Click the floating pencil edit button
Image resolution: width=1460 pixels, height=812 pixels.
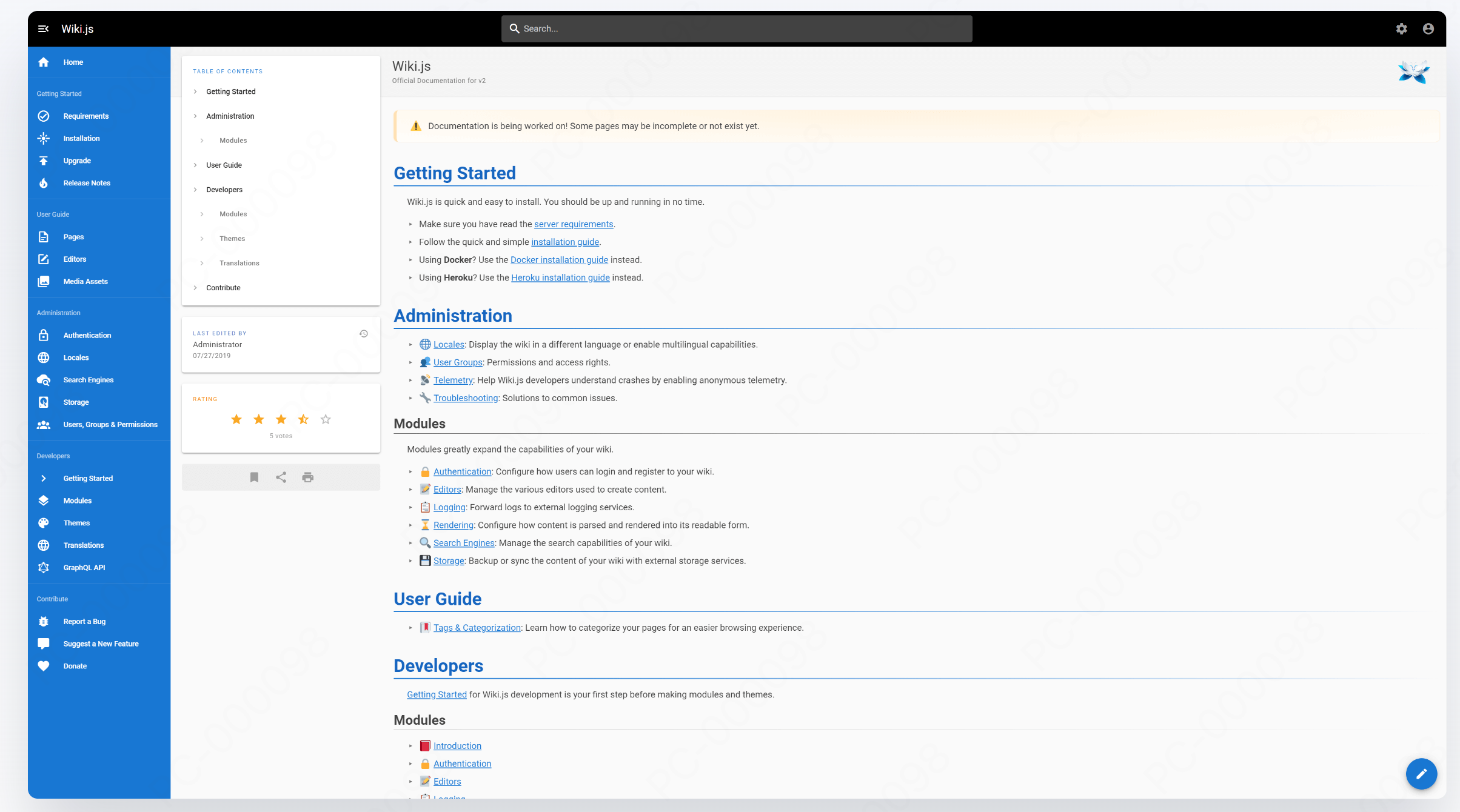click(x=1421, y=773)
